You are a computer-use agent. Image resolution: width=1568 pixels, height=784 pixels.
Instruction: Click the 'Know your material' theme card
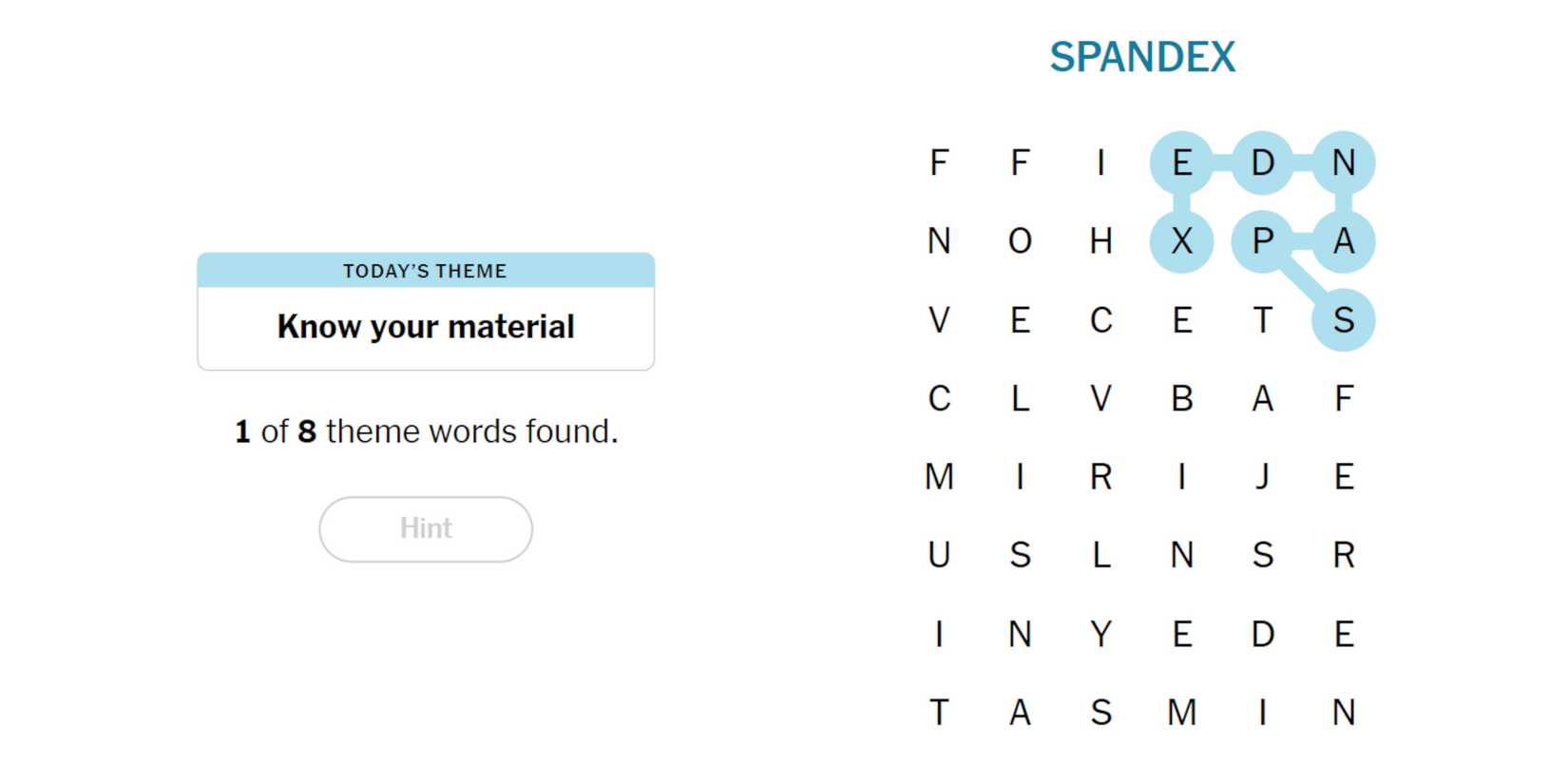pyautogui.click(x=425, y=327)
